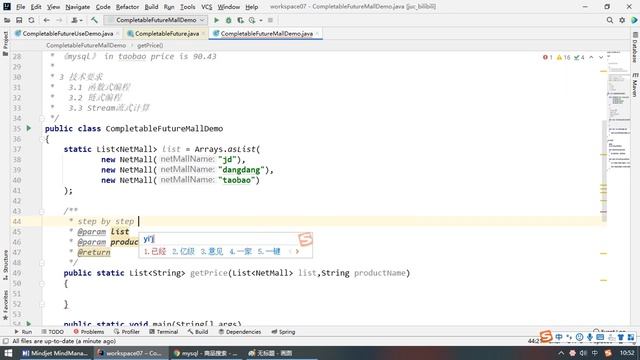Viewport: 640px width, 360px height.
Task: Click the Build project hammer icon
Action: coord(94,20)
